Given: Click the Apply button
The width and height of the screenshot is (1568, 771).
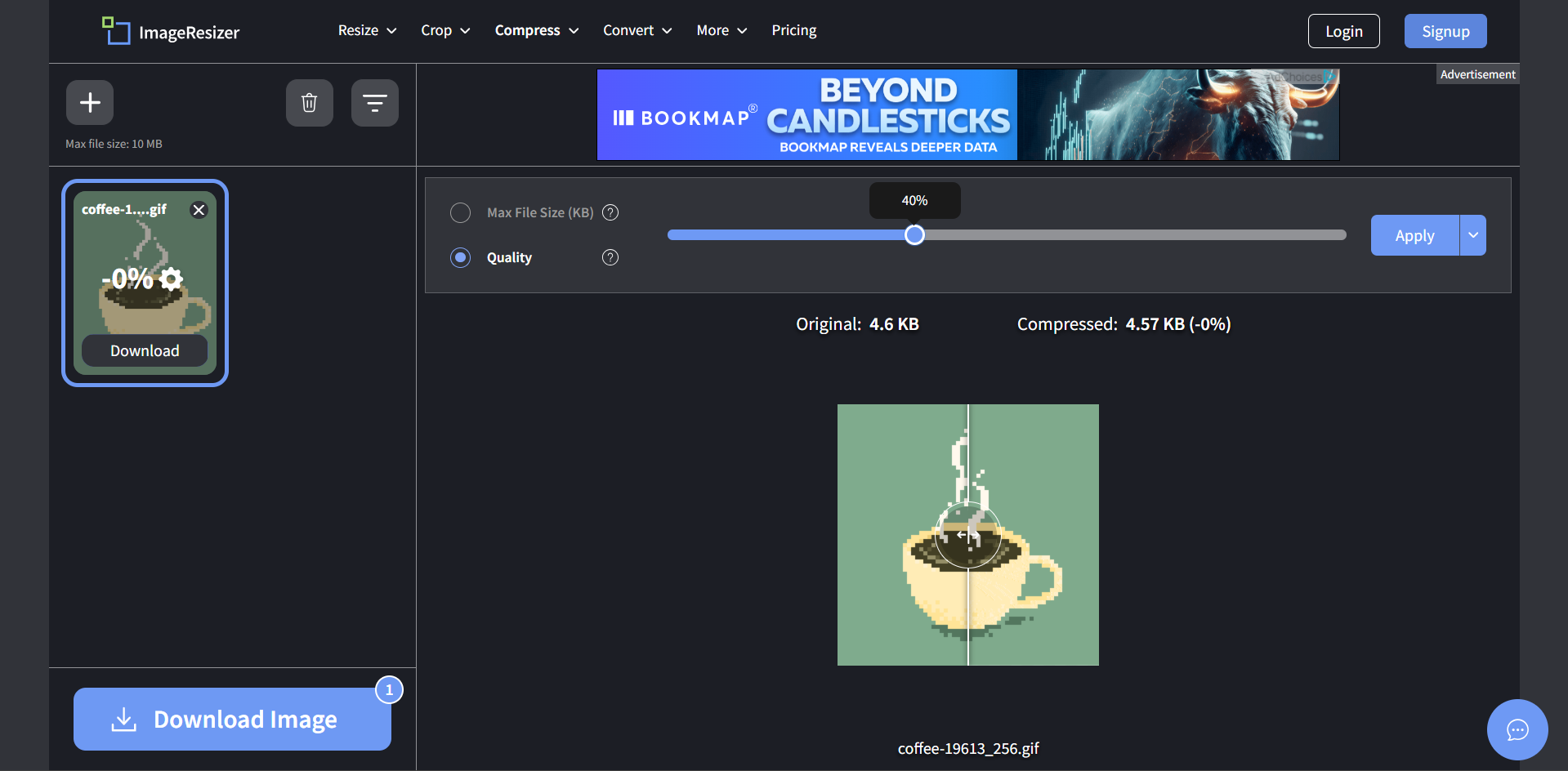Looking at the screenshot, I should 1414,235.
